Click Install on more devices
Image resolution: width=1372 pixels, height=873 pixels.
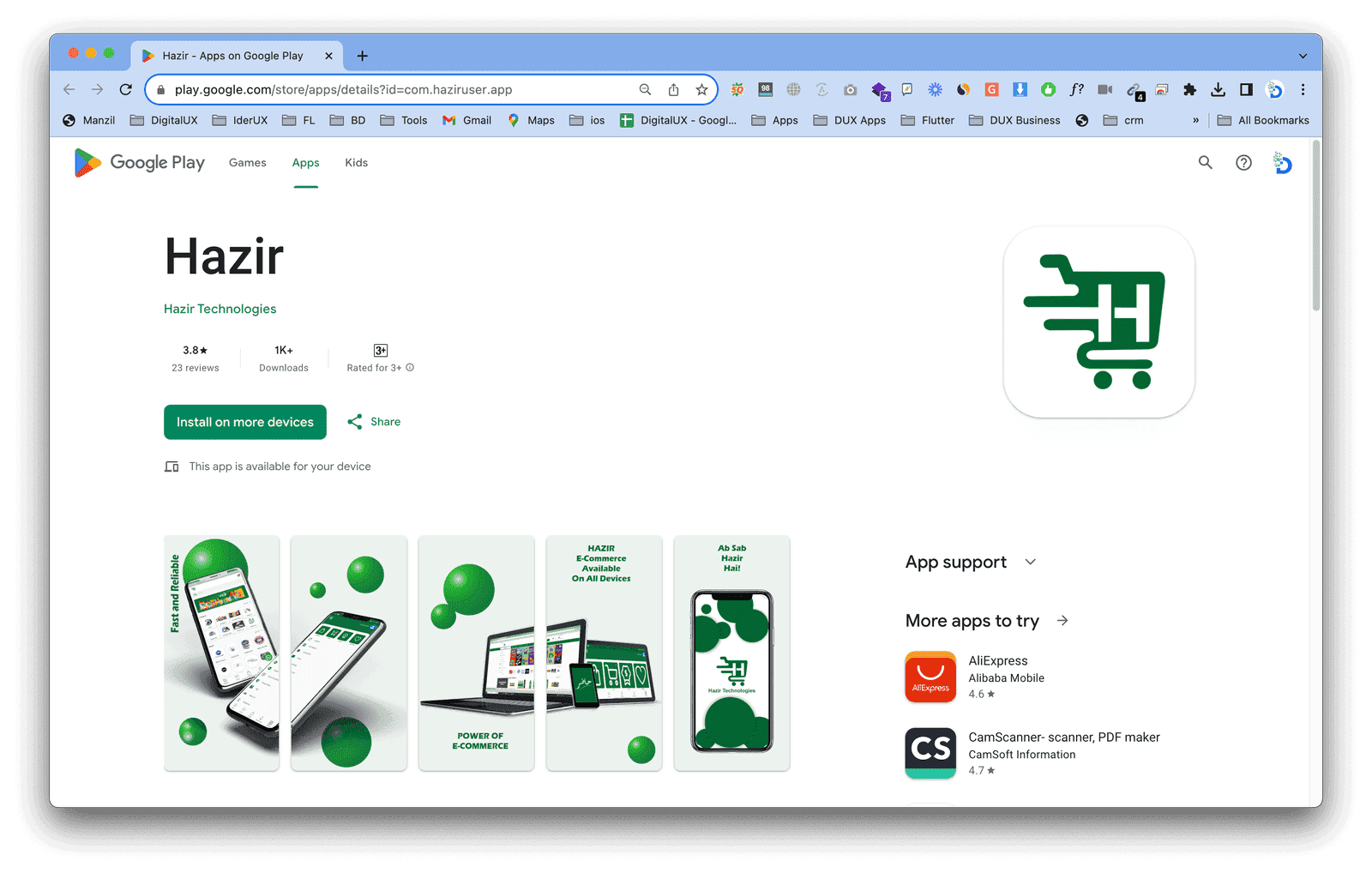click(245, 422)
